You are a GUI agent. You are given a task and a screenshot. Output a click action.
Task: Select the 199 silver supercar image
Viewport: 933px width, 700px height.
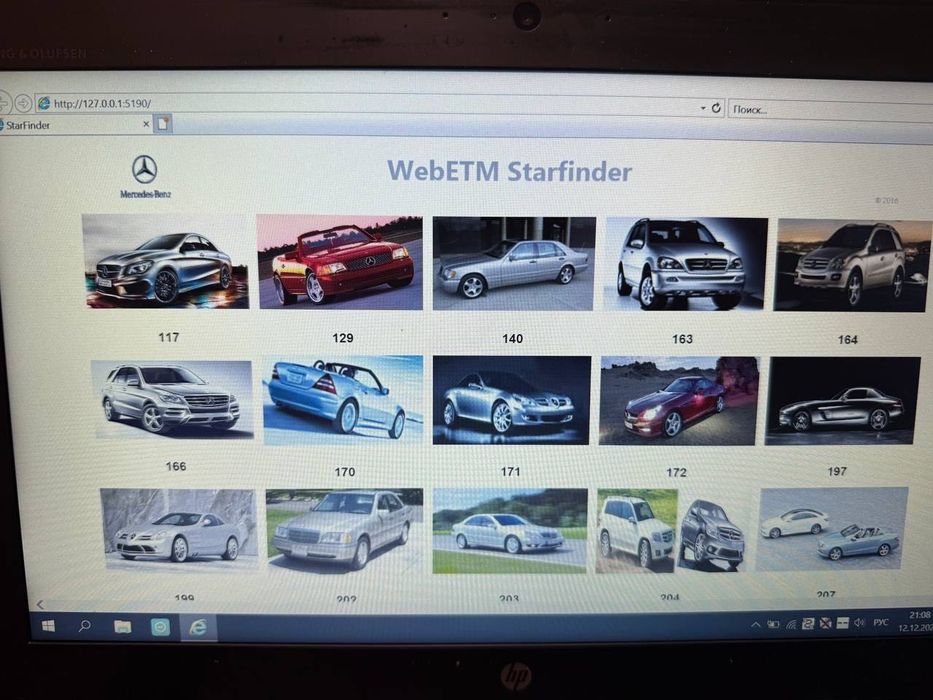coord(179,529)
